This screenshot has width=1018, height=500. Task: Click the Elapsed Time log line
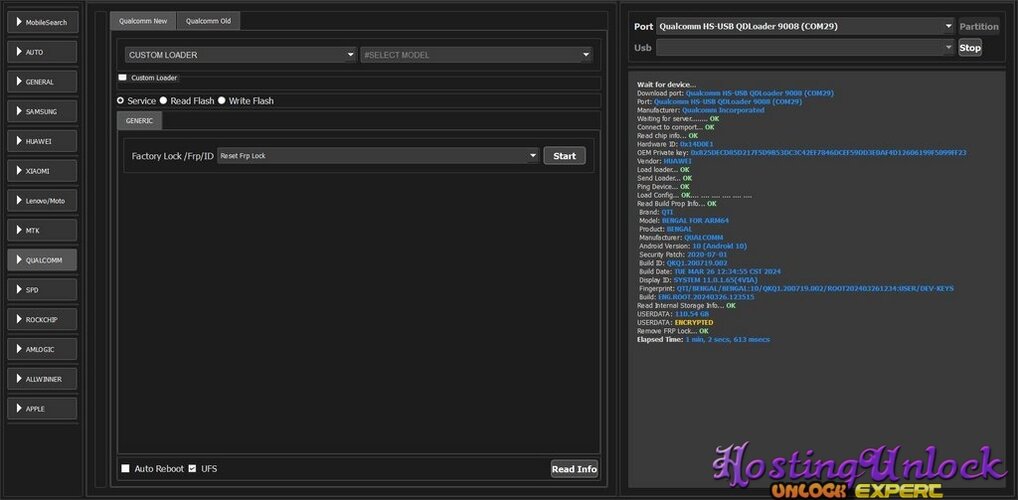704,340
